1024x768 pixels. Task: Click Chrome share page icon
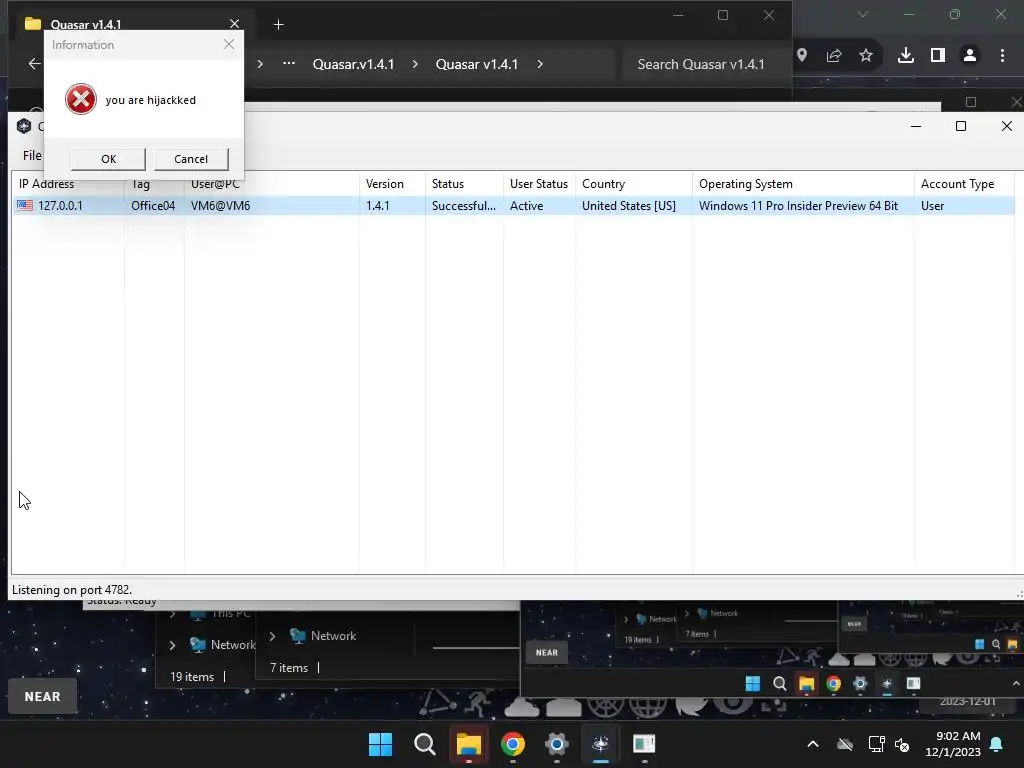tap(834, 56)
